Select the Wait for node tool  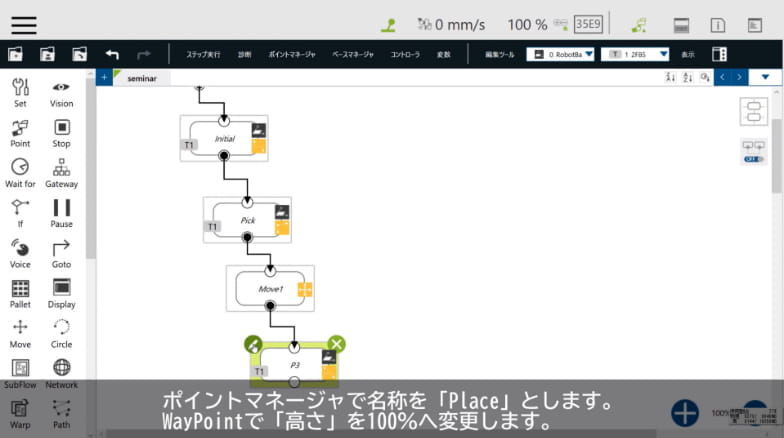pos(20,174)
